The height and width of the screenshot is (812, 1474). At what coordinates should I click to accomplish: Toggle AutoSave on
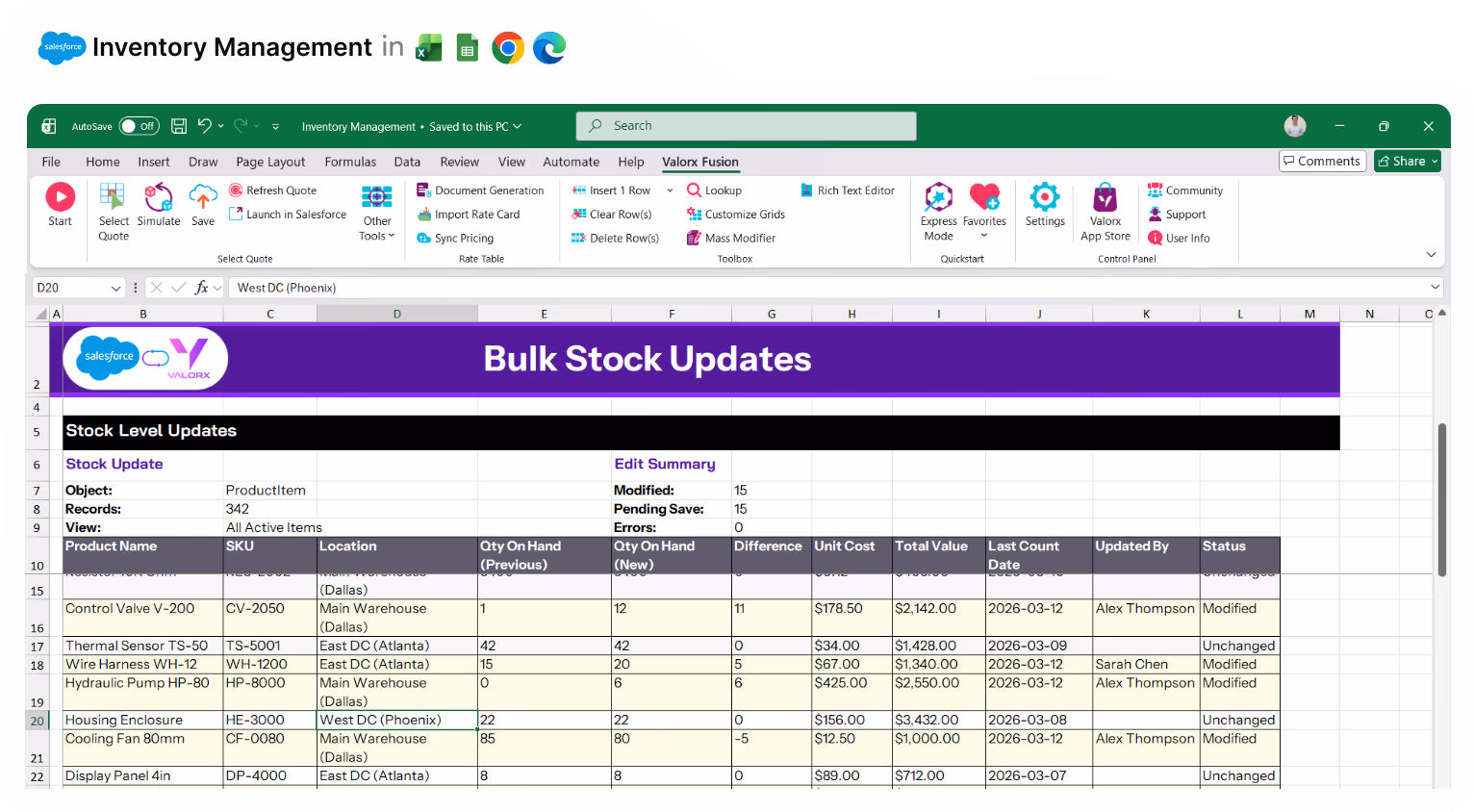pos(138,126)
